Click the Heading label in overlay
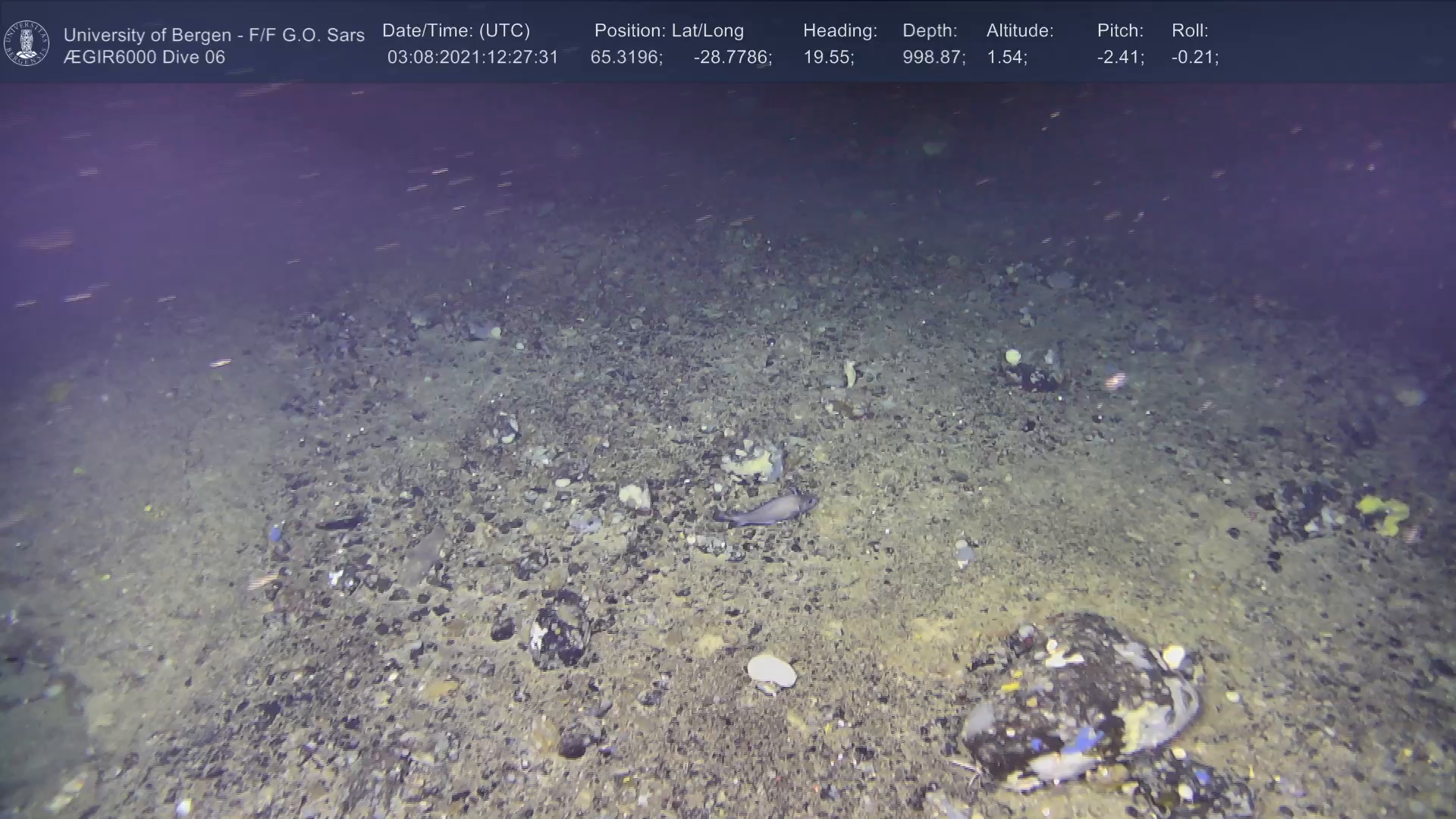This screenshot has width=1456, height=819. 839,31
